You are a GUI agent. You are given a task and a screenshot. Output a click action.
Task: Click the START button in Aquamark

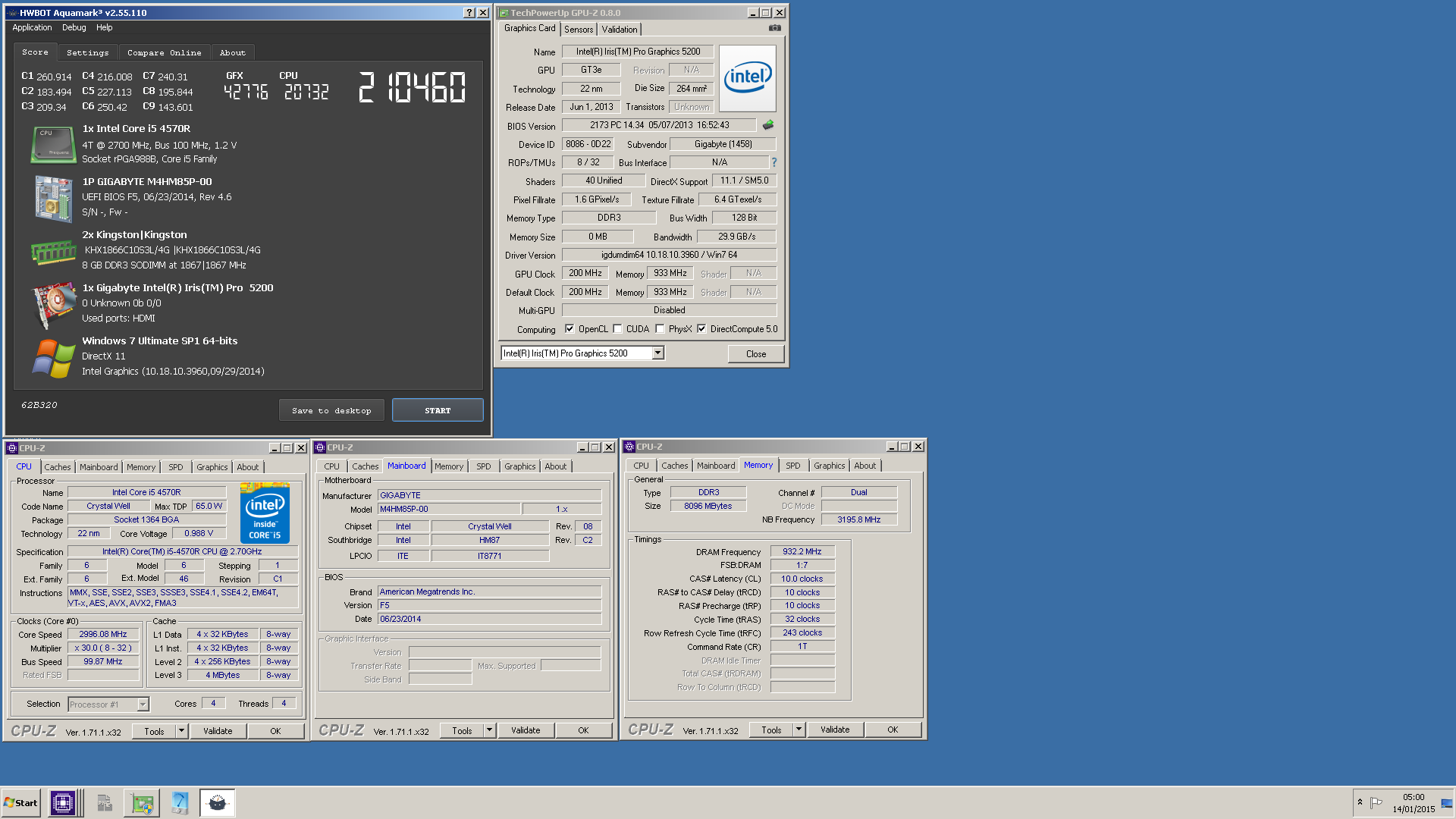[438, 410]
